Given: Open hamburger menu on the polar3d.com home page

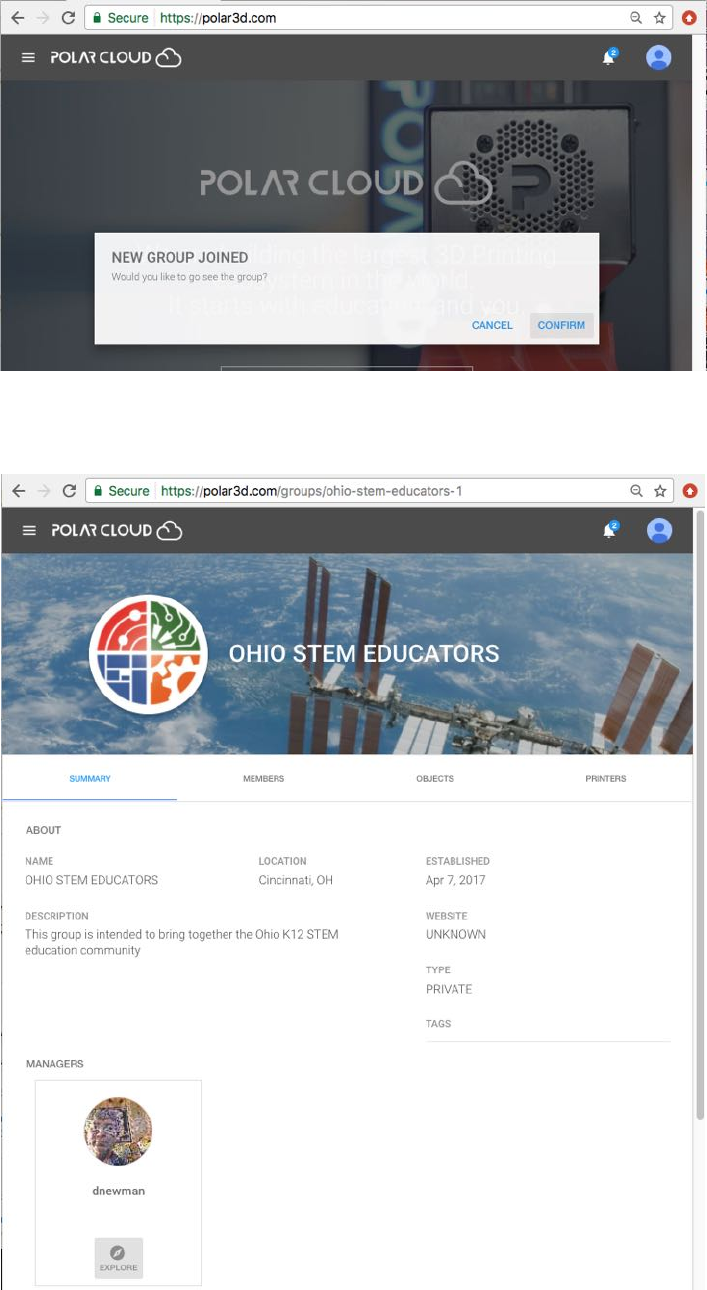Looking at the screenshot, I should (x=29, y=58).
